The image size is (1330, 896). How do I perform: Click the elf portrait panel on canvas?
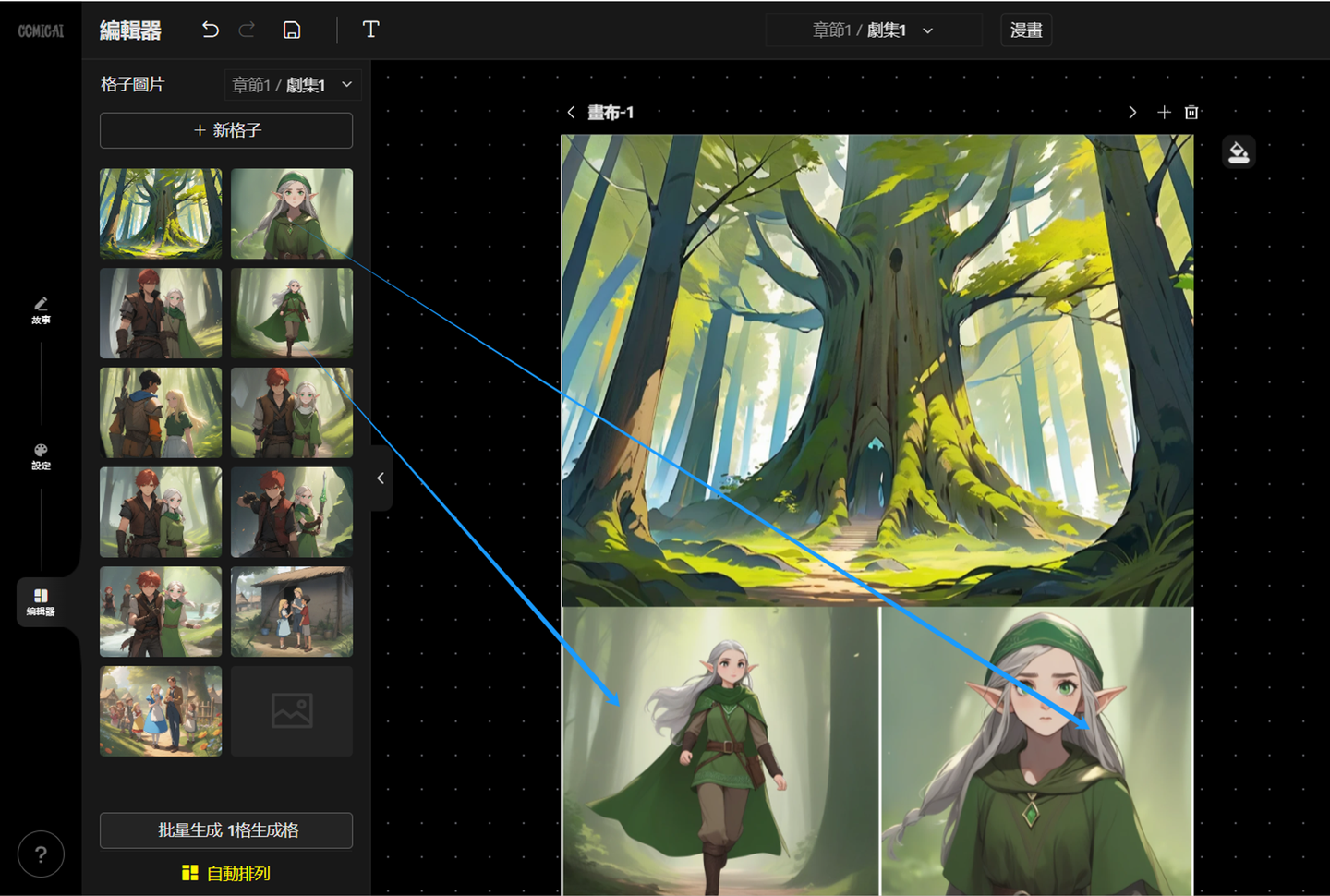[x=1037, y=751]
